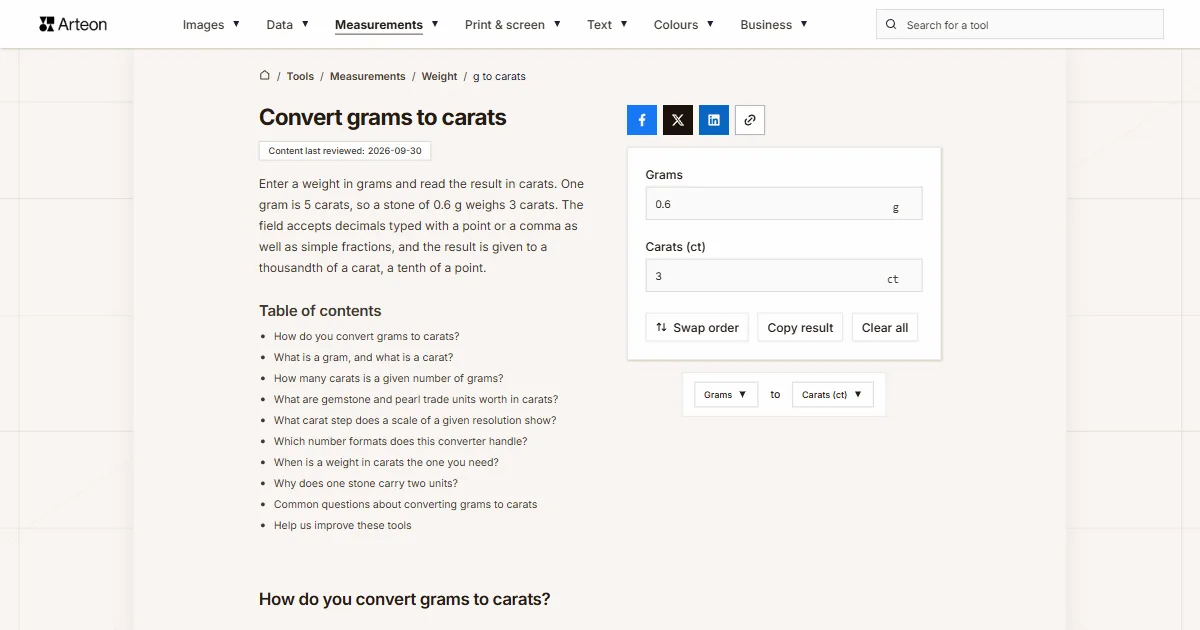This screenshot has height=630, width=1200.
Task: Focus the Carats (ct) result field
Action: [x=784, y=276]
